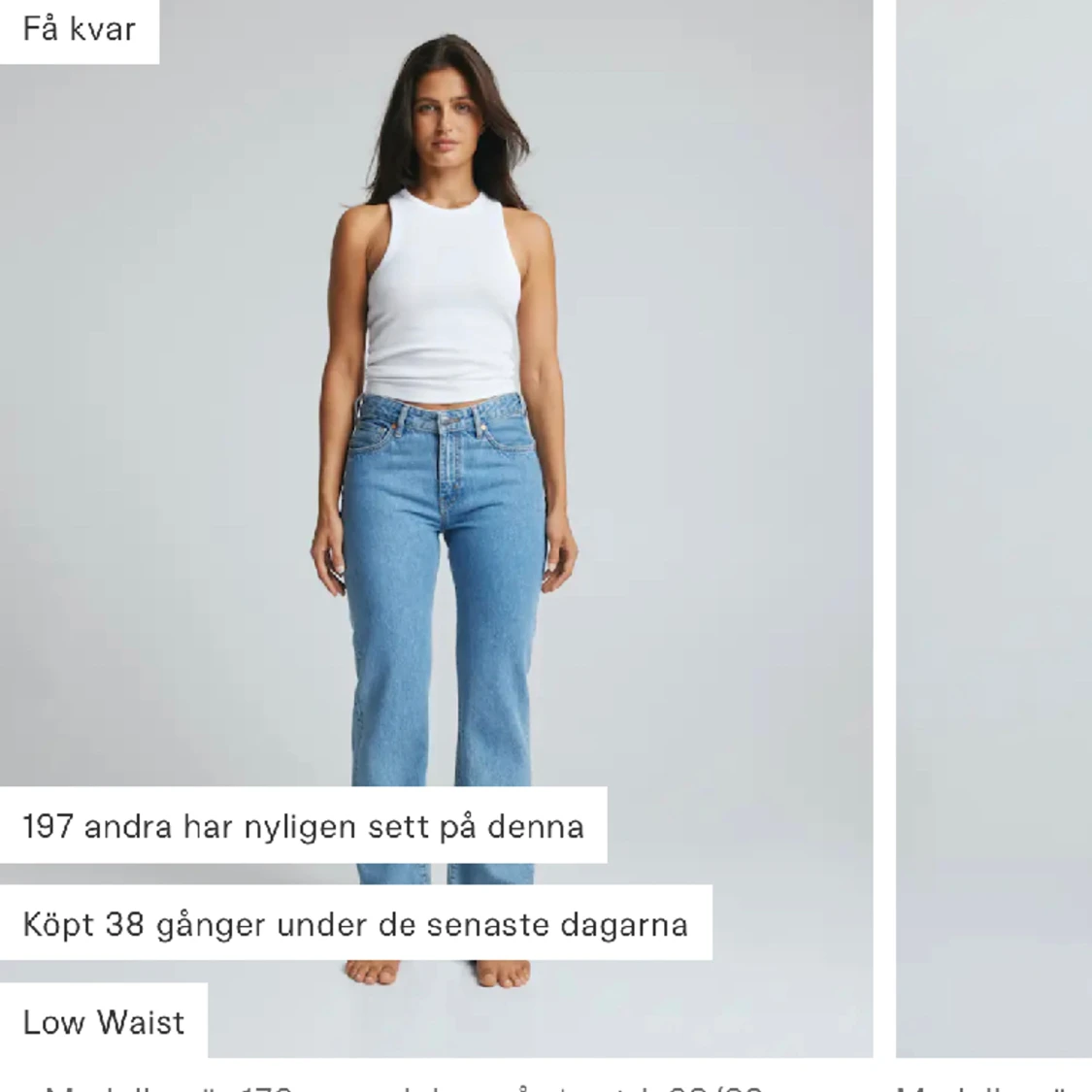Open the second product image on right
This screenshot has width=1092, height=1092.
pos(994,529)
